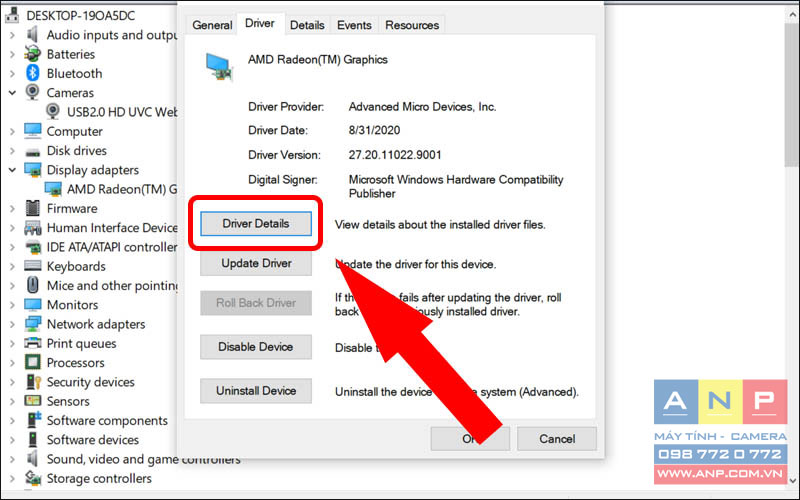
Task: Click the AMD Radeon adapter icon in tree
Action: 53,189
